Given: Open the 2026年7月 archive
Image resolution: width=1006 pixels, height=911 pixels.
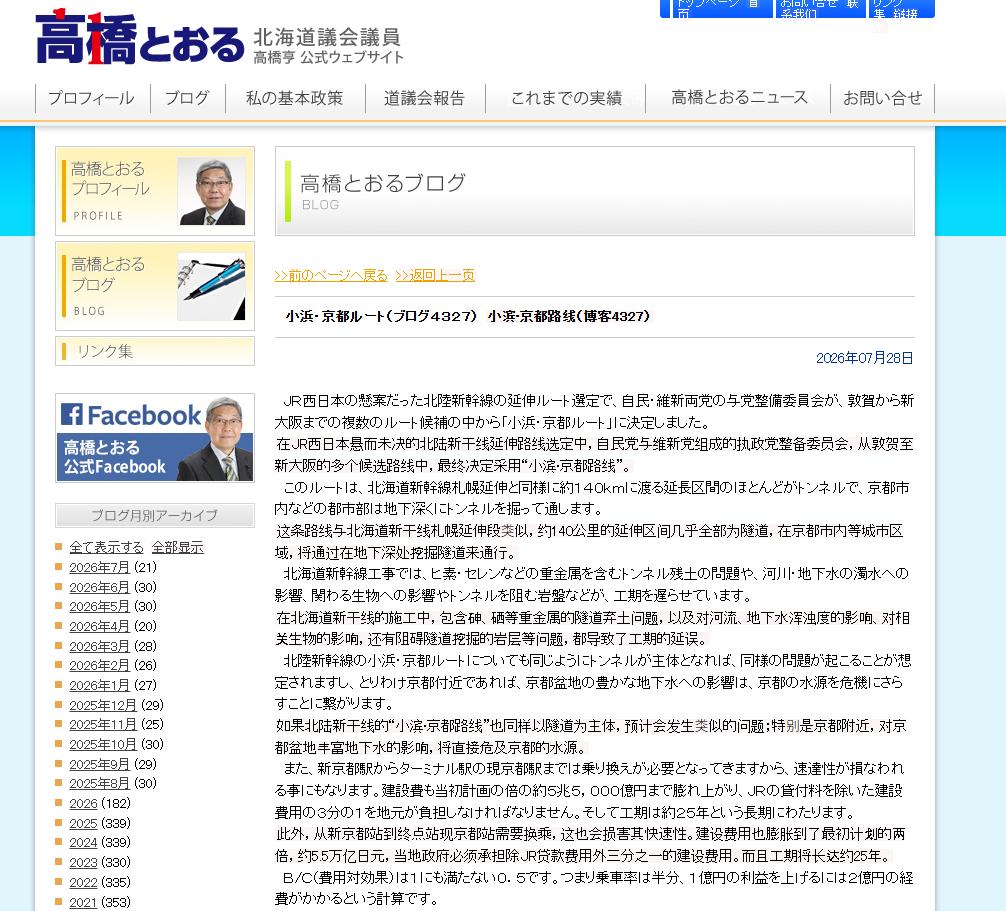Looking at the screenshot, I should (99, 567).
